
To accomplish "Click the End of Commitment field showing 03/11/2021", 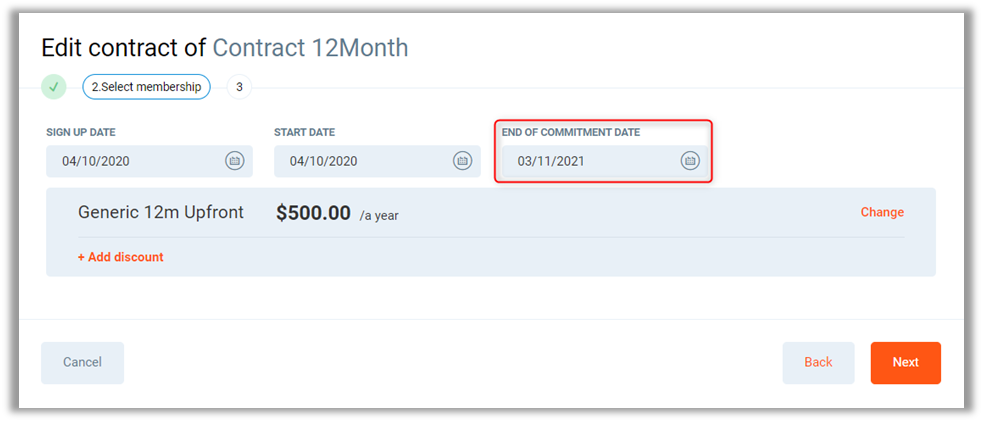I will point(586,161).
